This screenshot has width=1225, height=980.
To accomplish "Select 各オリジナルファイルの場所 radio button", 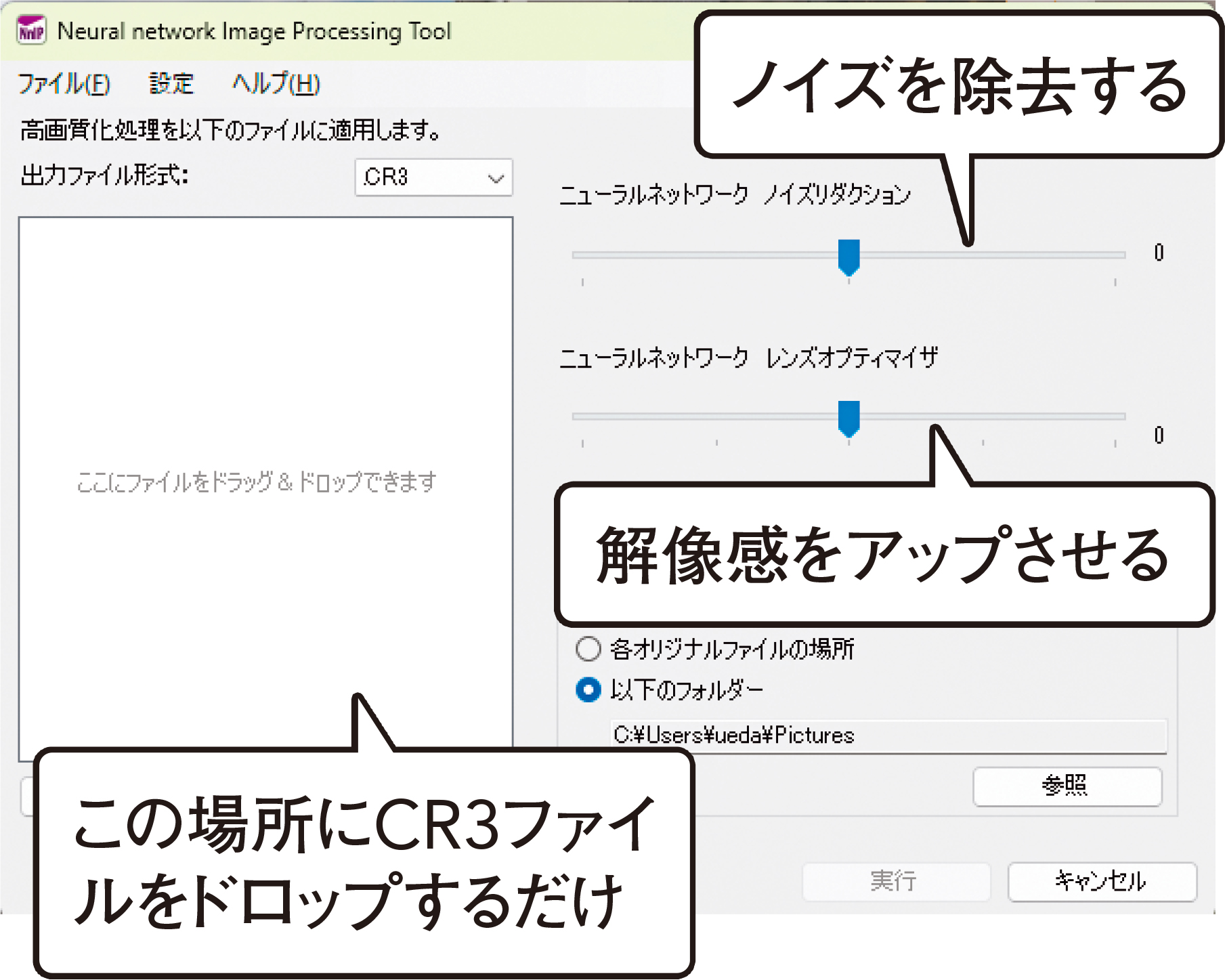I will (x=588, y=649).
